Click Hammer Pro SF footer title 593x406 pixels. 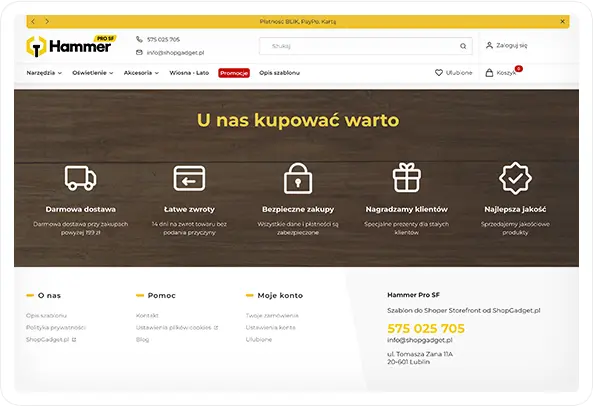click(x=413, y=295)
